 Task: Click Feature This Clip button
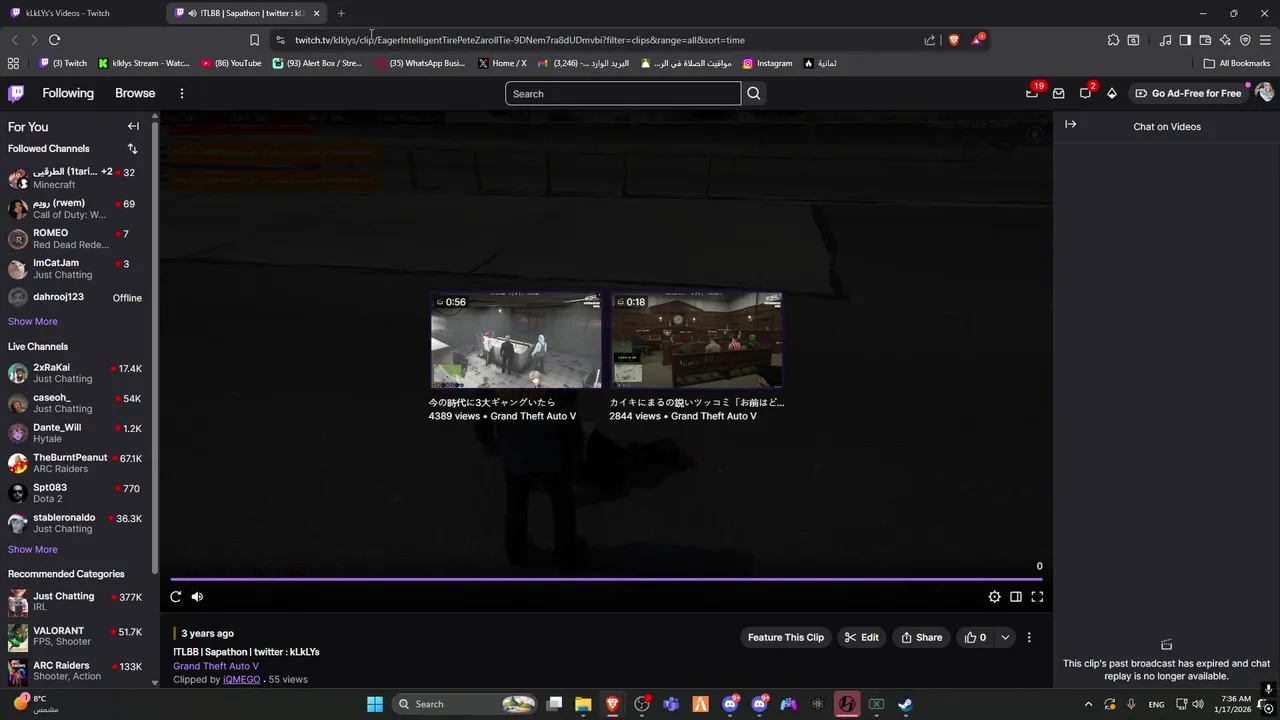786,637
